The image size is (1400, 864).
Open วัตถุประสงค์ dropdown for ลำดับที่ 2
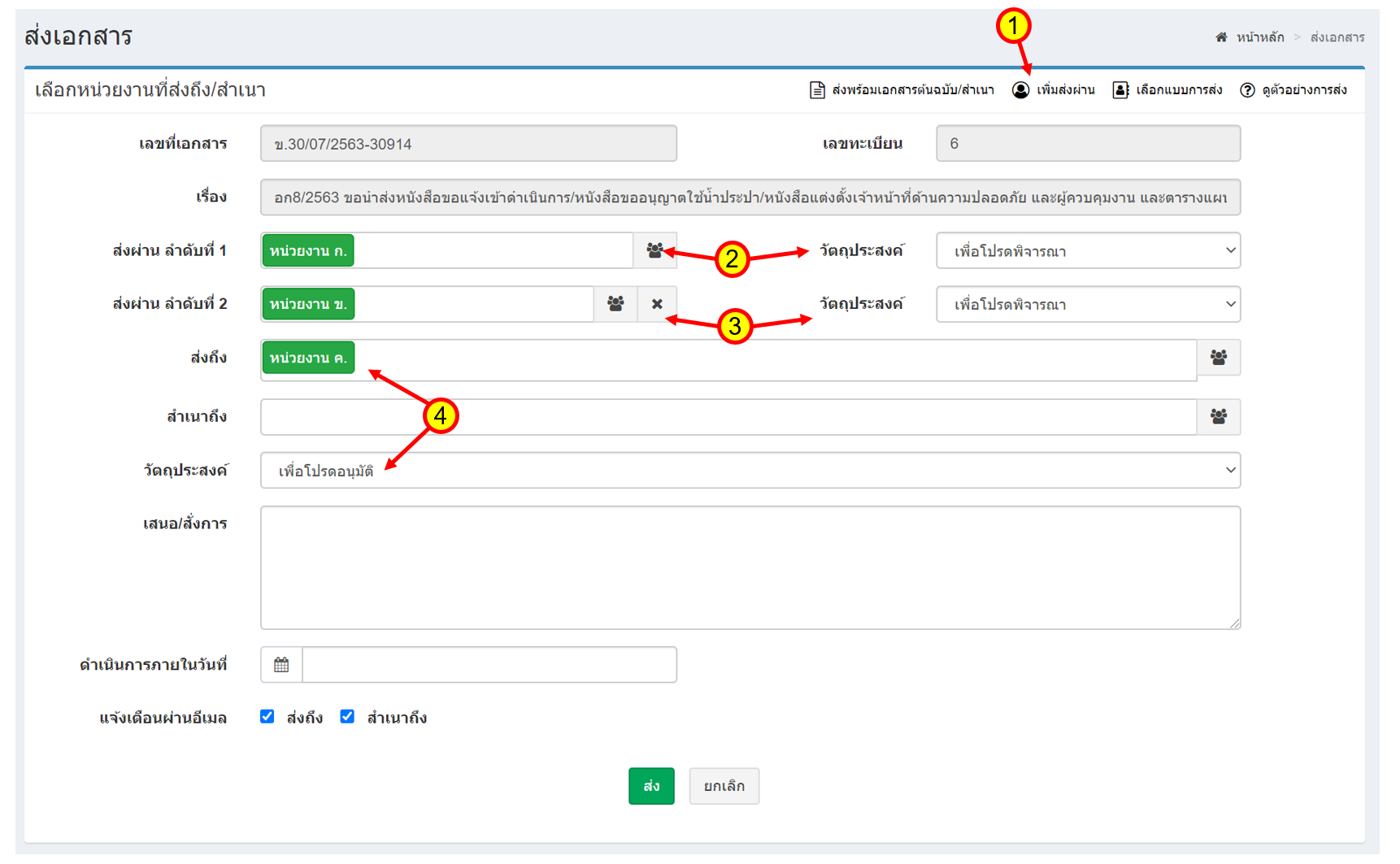tap(1087, 305)
